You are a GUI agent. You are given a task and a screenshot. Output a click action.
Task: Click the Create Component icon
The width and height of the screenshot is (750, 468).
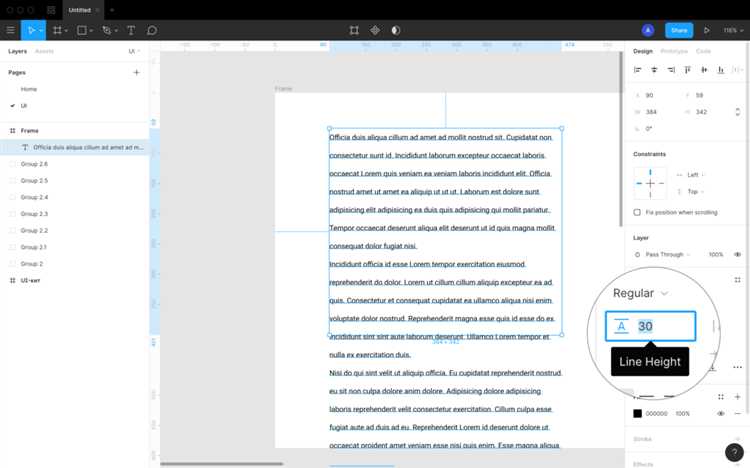[375, 30]
